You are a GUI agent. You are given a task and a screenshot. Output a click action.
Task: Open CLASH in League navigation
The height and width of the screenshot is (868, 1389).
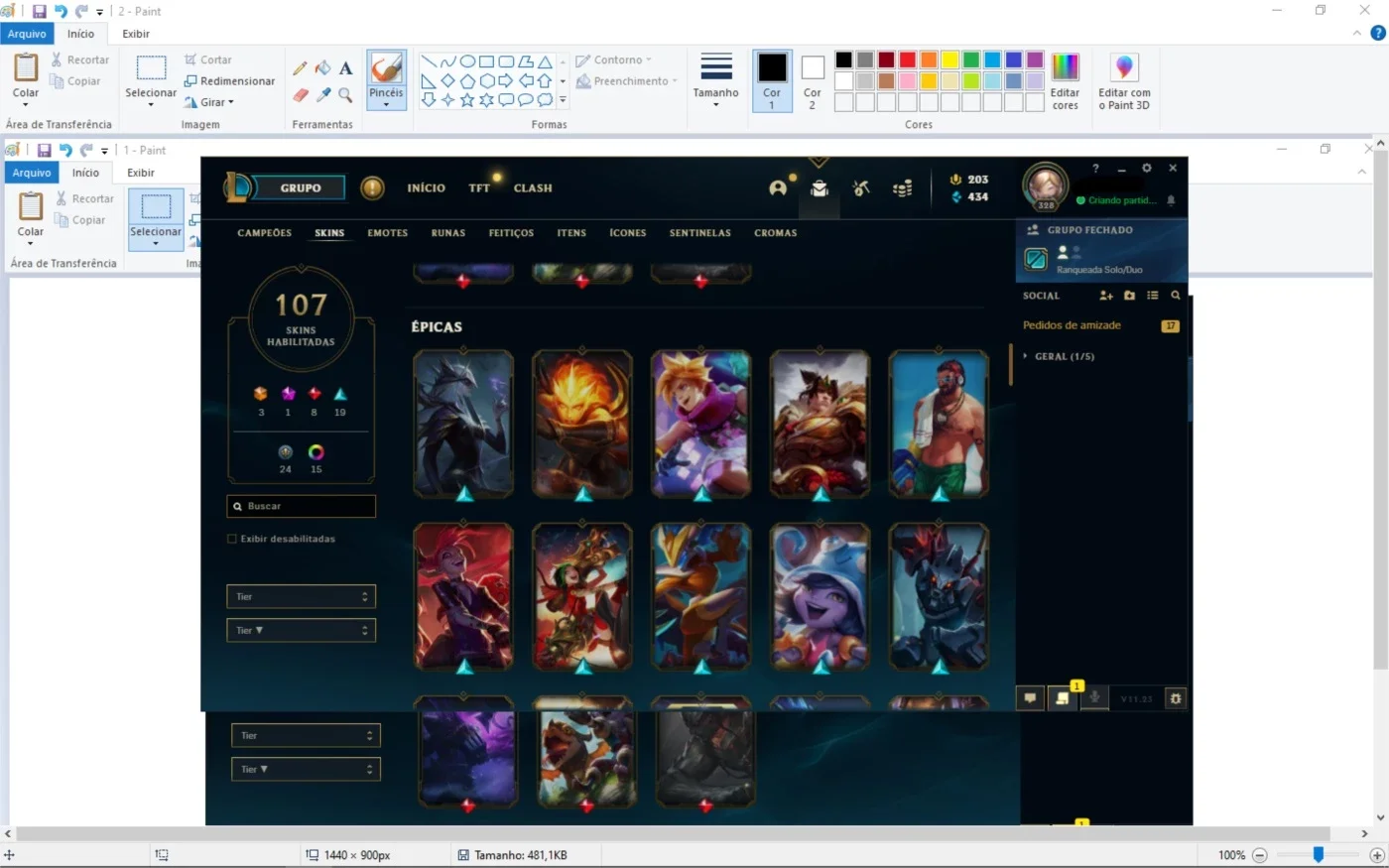533,187
